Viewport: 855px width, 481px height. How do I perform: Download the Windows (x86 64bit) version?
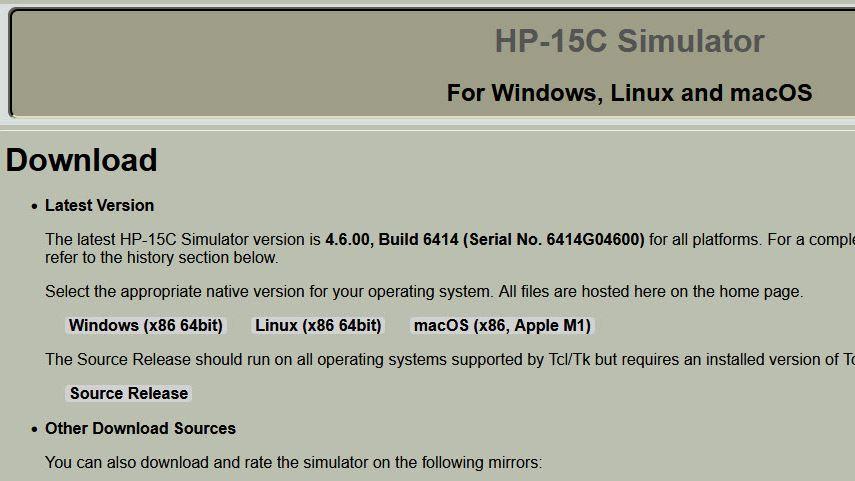click(146, 326)
